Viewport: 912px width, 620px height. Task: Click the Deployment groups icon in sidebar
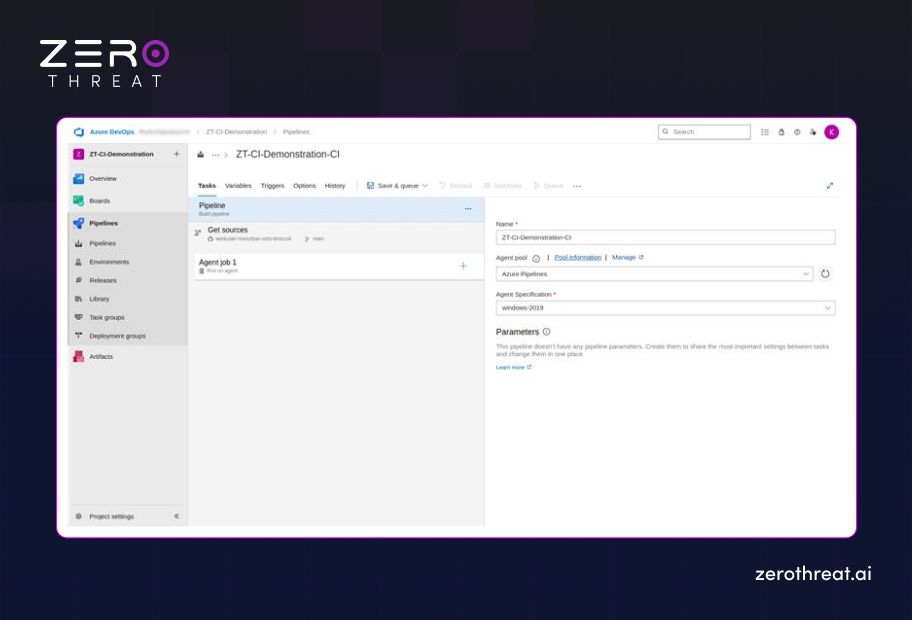point(79,336)
